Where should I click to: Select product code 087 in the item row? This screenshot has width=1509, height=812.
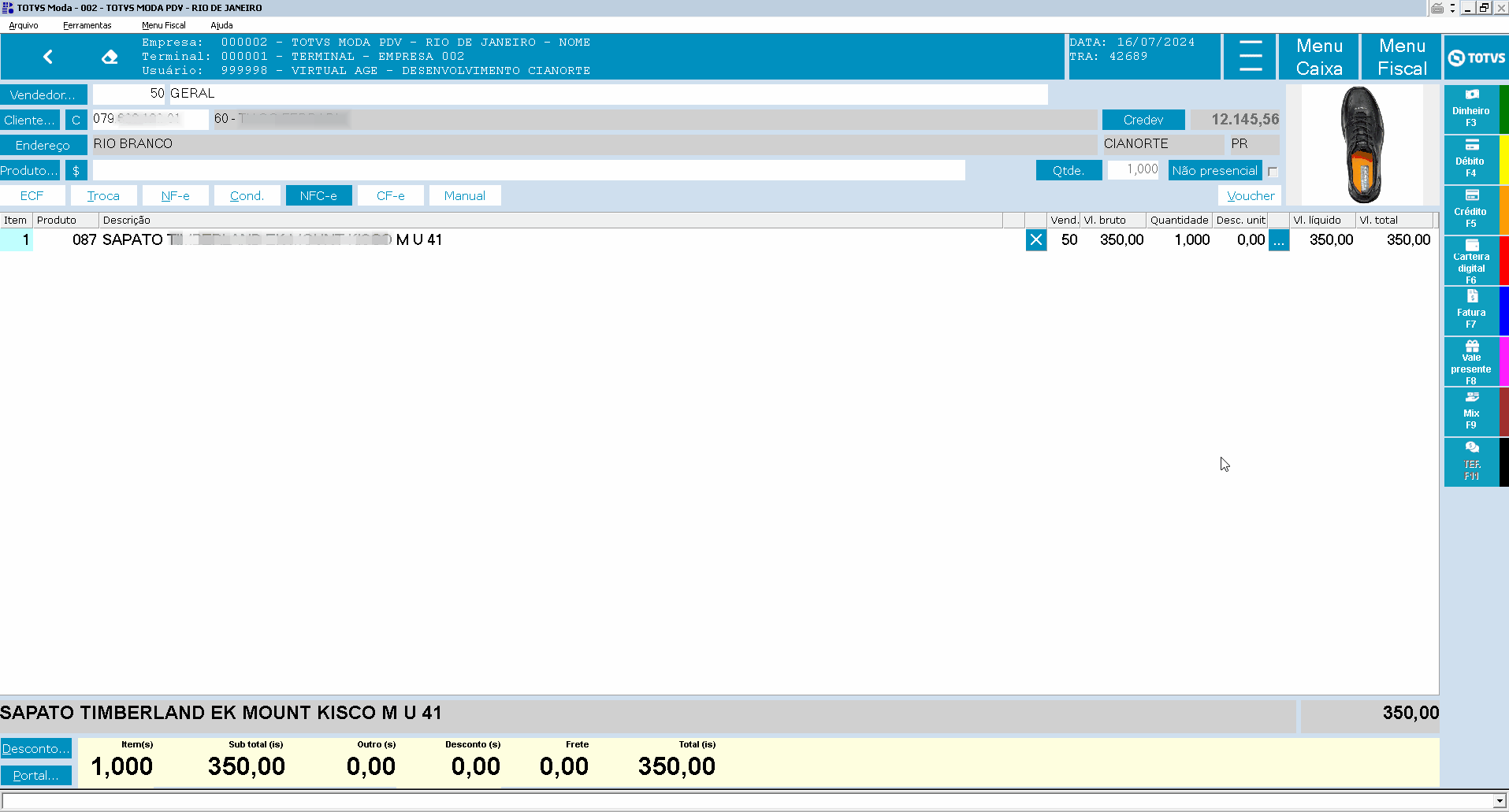[84, 240]
